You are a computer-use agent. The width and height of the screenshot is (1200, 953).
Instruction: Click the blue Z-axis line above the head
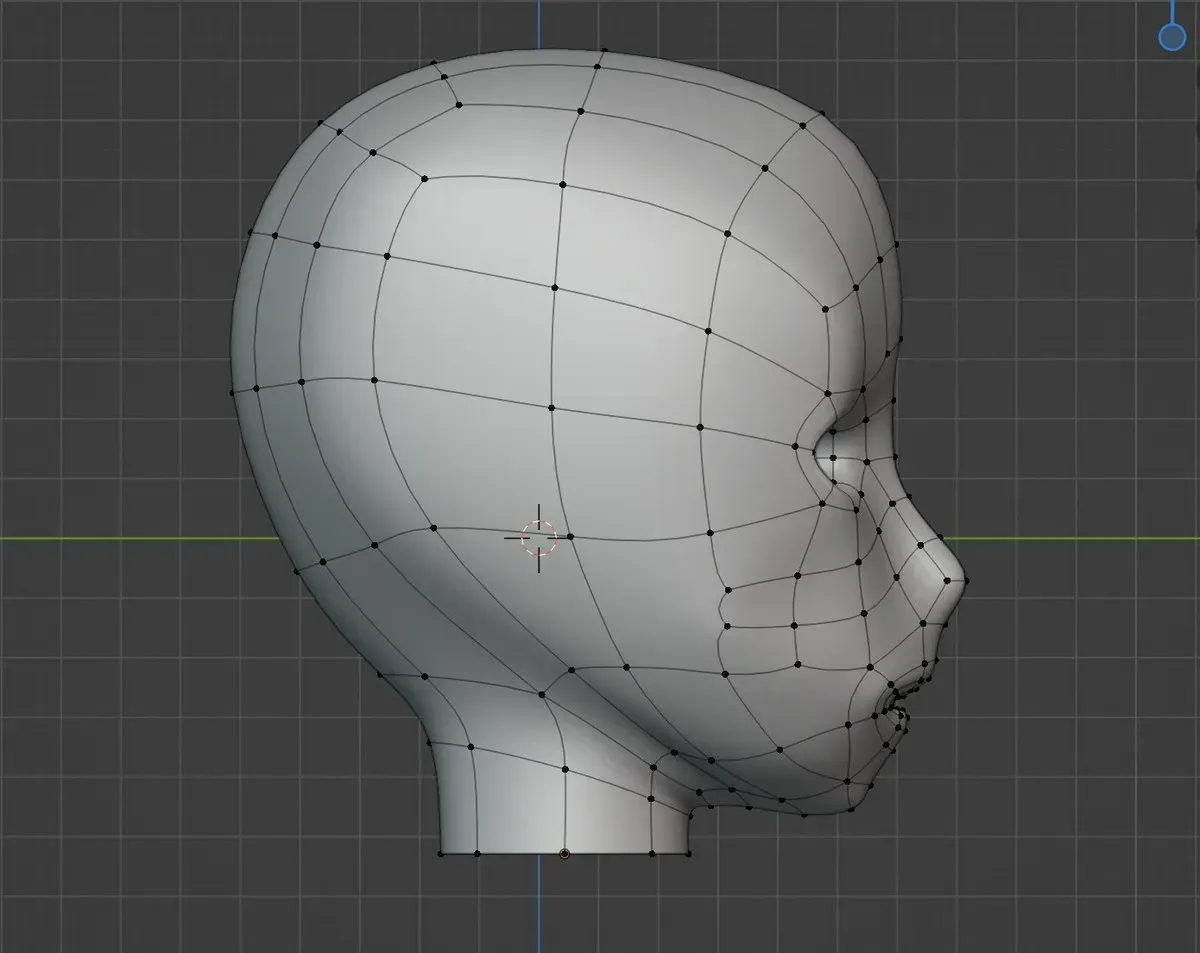coord(539,24)
